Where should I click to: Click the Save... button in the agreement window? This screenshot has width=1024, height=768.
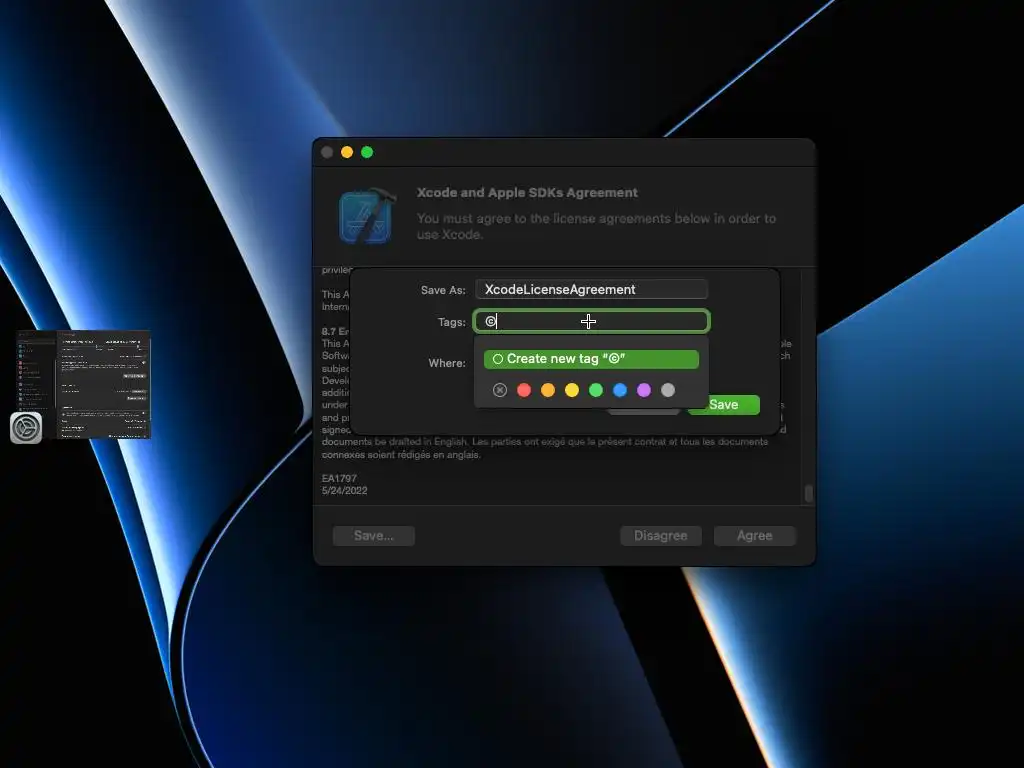point(374,536)
